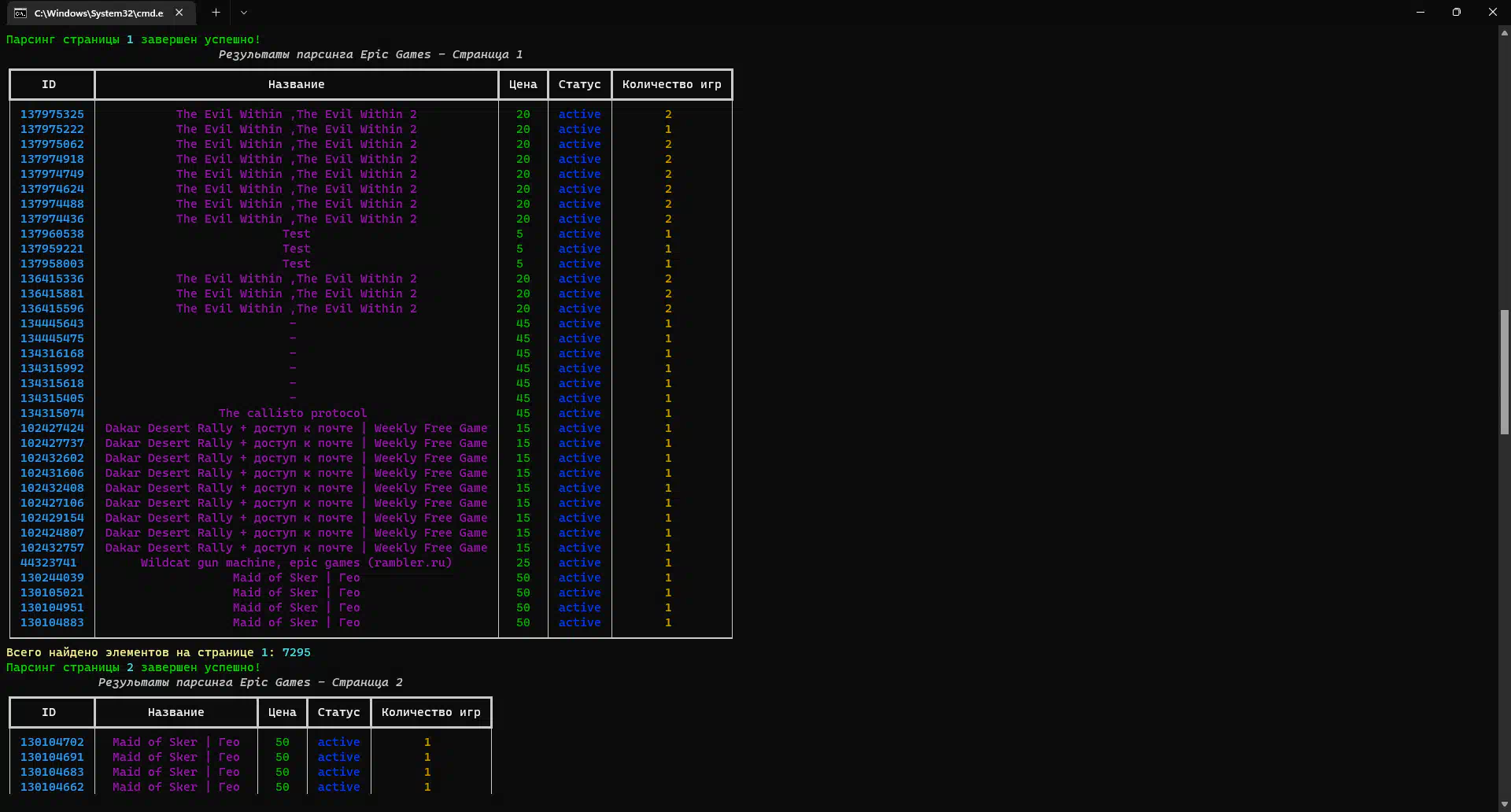Click 'Статус' header of second table
This screenshot has height=812, width=1511.
click(x=339, y=712)
